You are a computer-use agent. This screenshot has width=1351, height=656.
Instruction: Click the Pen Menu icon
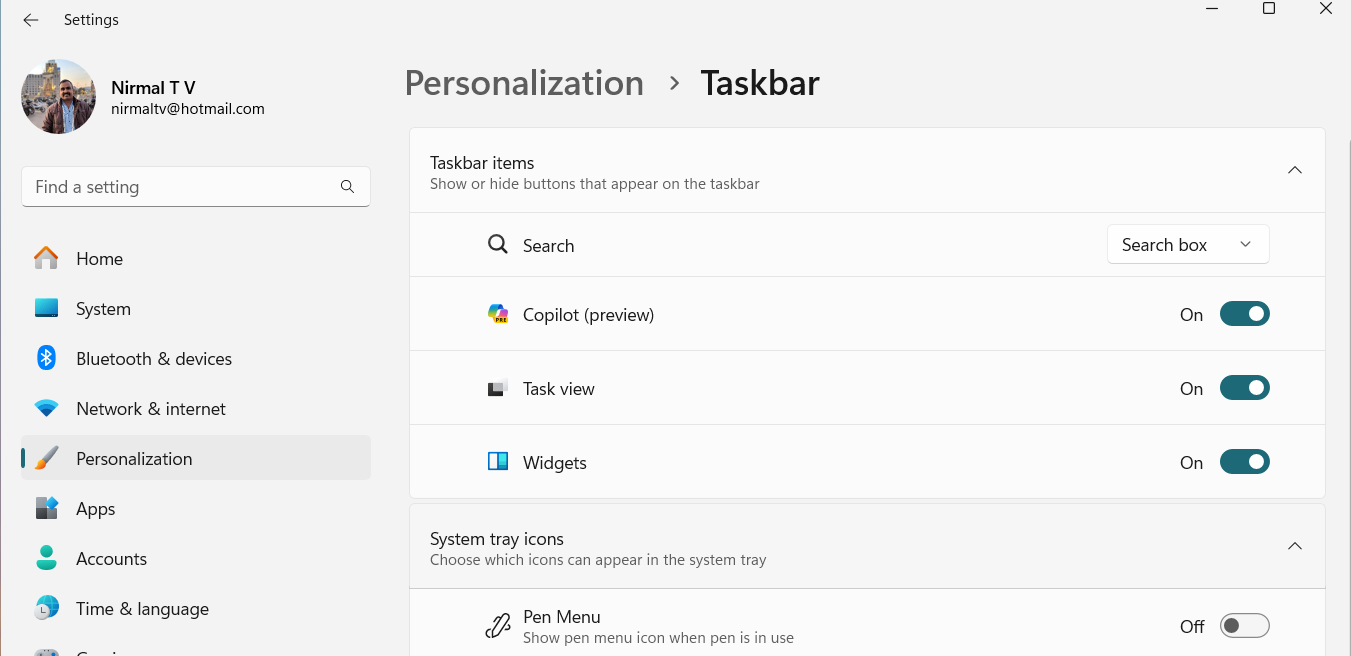click(498, 626)
